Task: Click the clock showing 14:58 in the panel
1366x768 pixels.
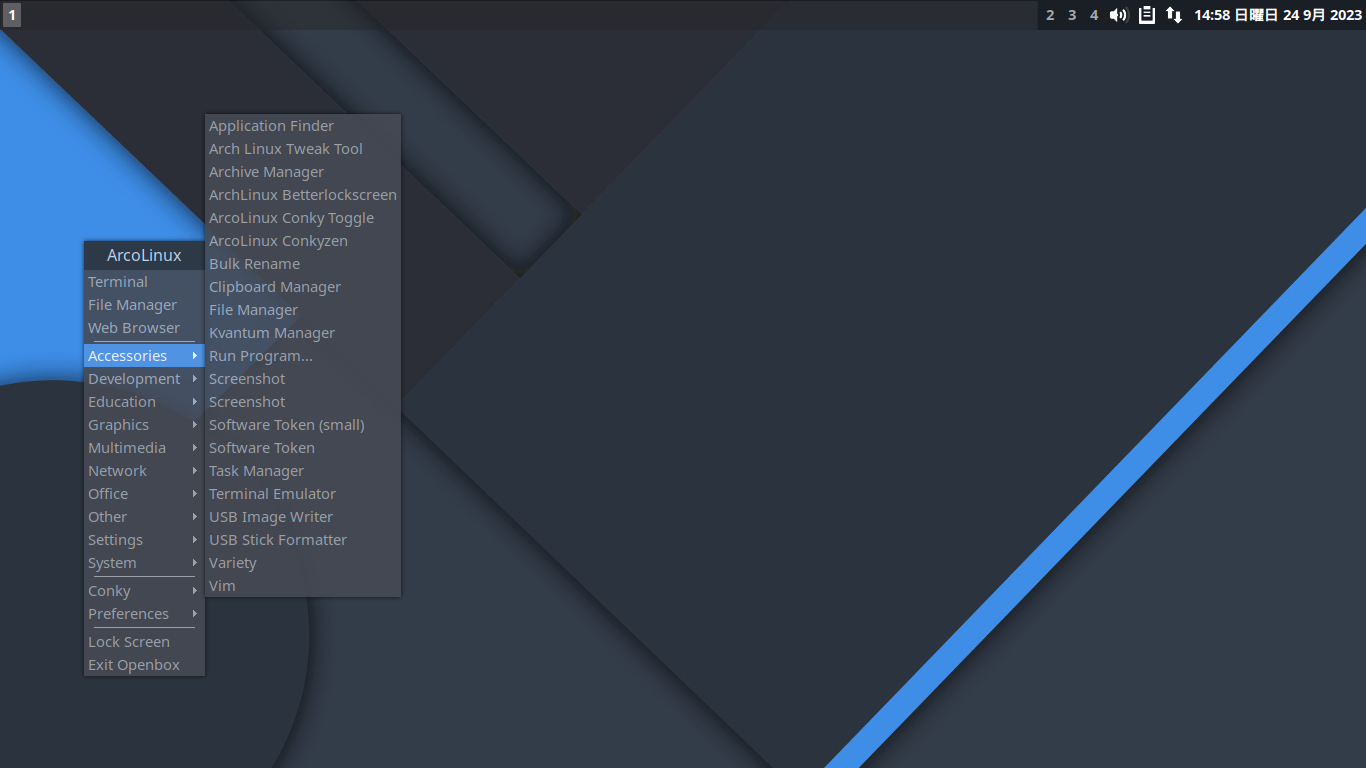Action: 1278,15
